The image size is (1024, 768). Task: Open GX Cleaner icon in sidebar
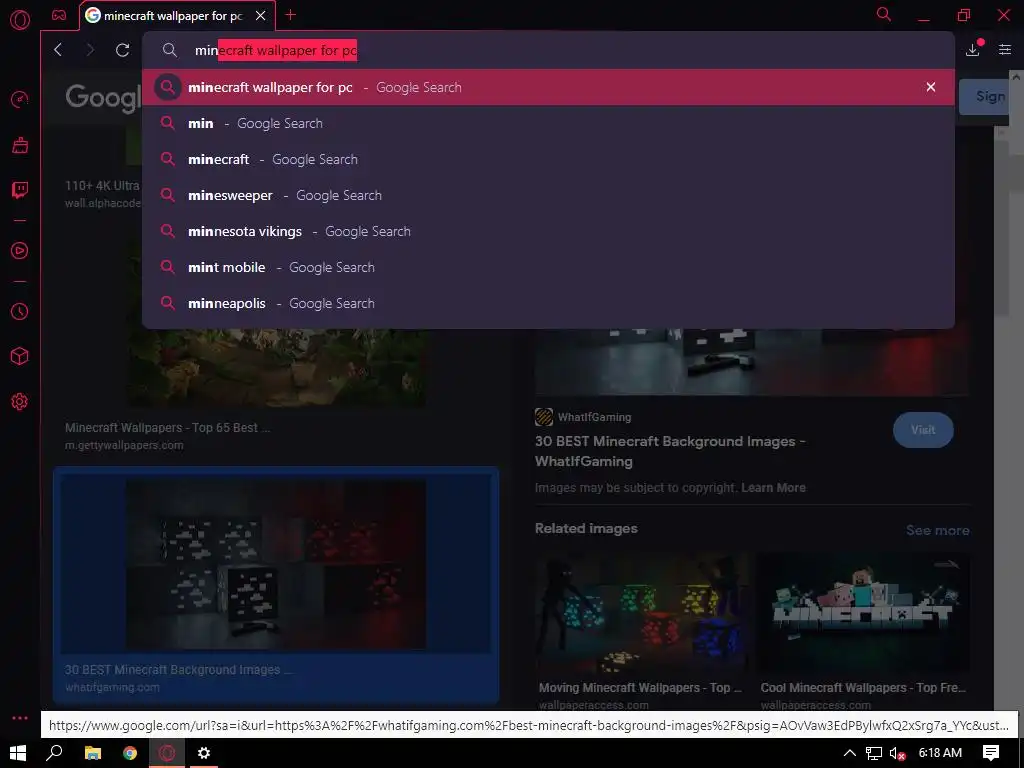pyautogui.click(x=20, y=145)
